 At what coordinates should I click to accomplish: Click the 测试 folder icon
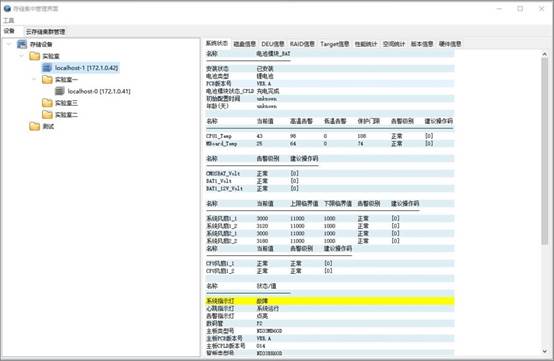pyautogui.click(x=35, y=126)
